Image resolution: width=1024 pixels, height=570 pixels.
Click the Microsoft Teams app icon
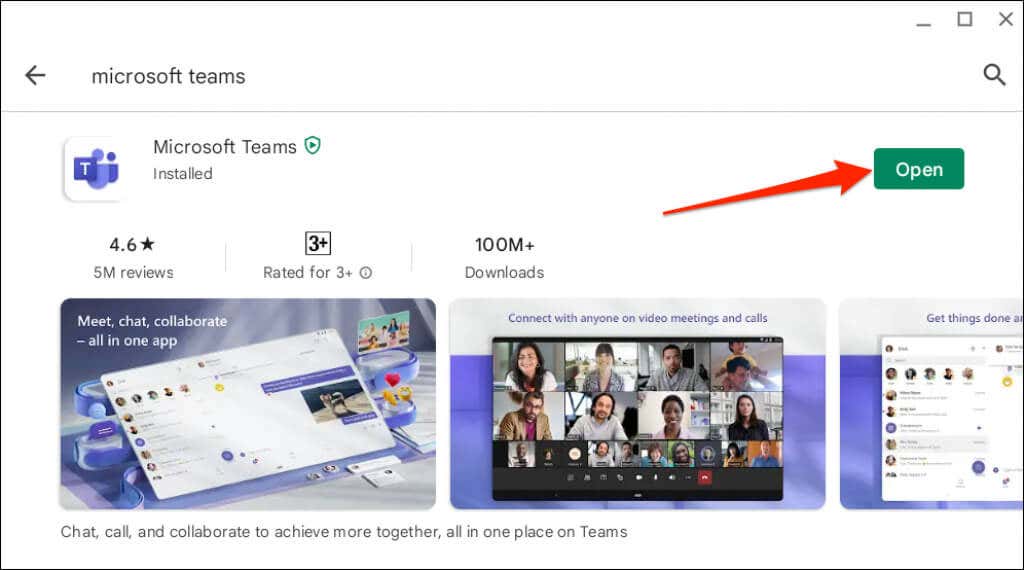(x=96, y=169)
